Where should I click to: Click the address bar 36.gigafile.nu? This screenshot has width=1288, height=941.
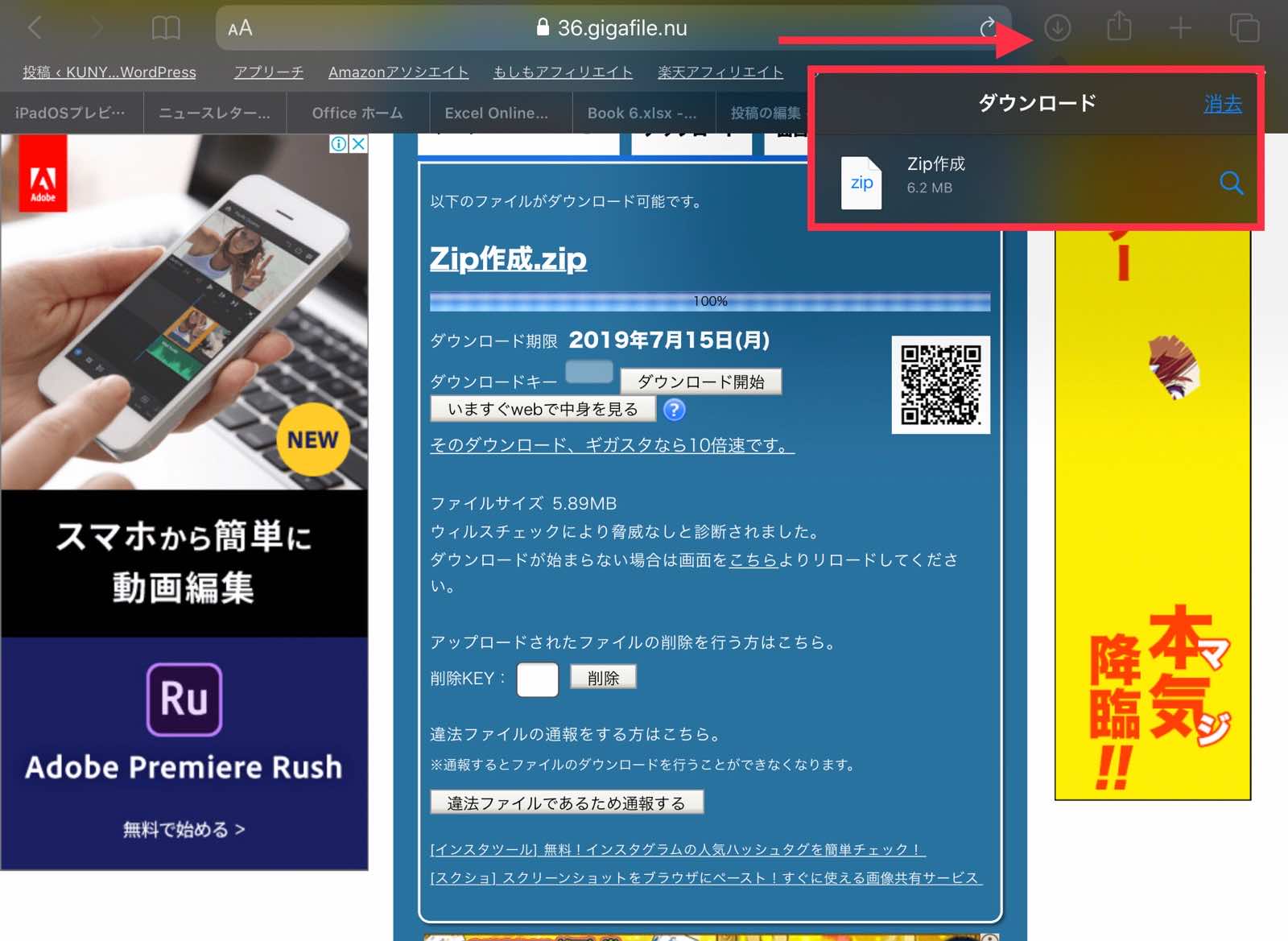[x=613, y=28]
